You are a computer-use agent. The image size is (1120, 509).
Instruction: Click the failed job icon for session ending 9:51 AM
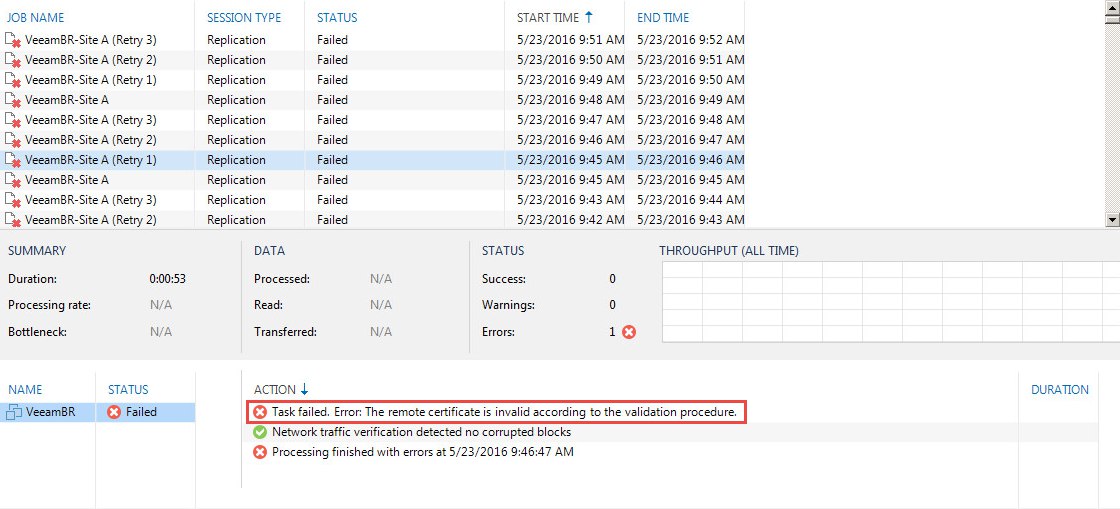click(13, 61)
